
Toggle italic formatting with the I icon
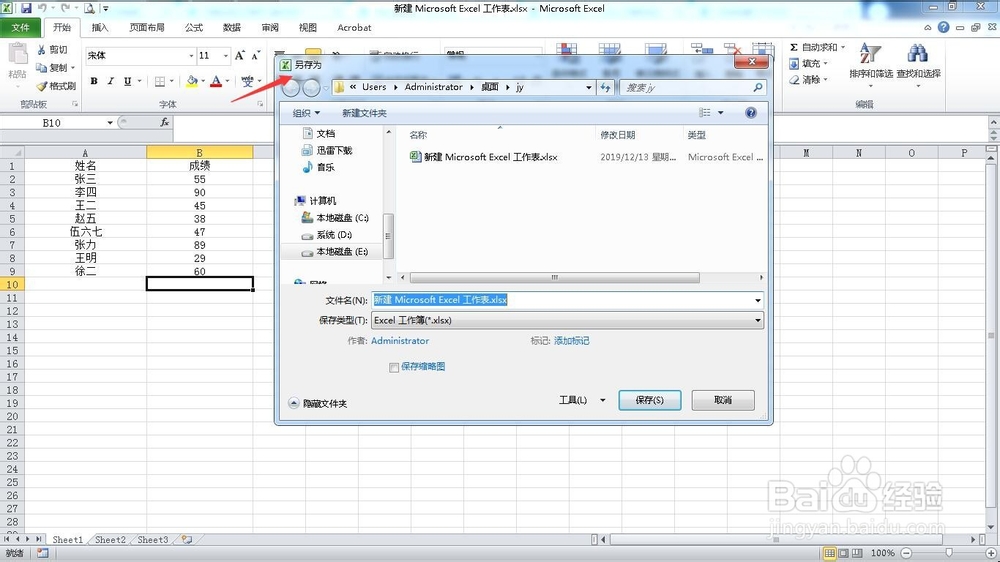[x=110, y=81]
